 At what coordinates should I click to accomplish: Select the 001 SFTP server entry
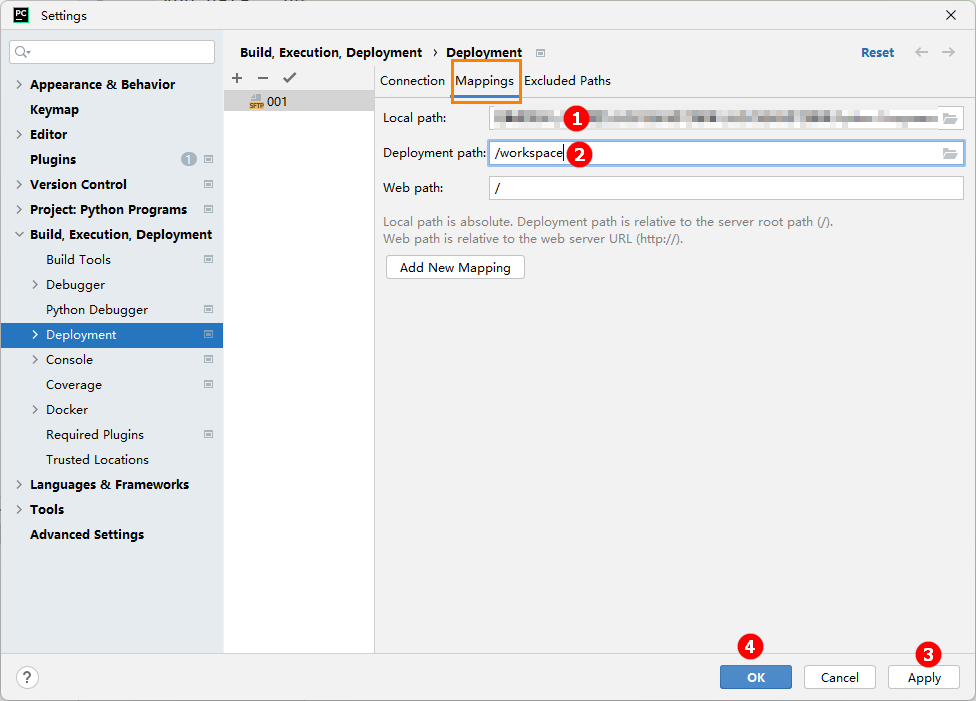(276, 101)
